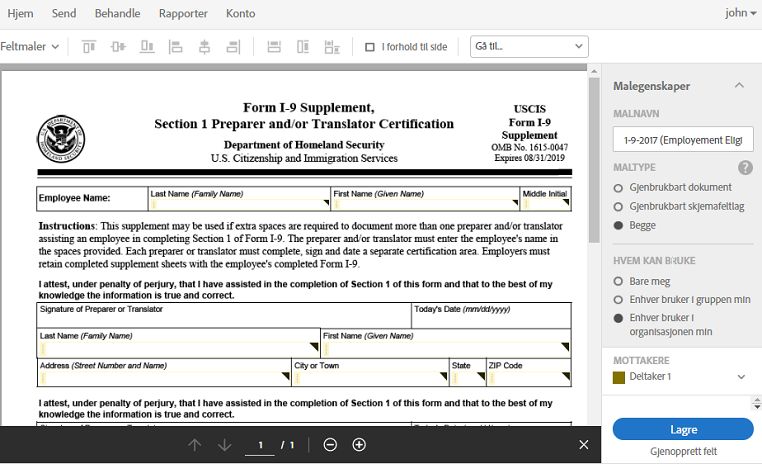Click the align left edges icon
Image resolution: width=762 pixels, height=464 pixels.
pyautogui.click(x=175, y=47)
